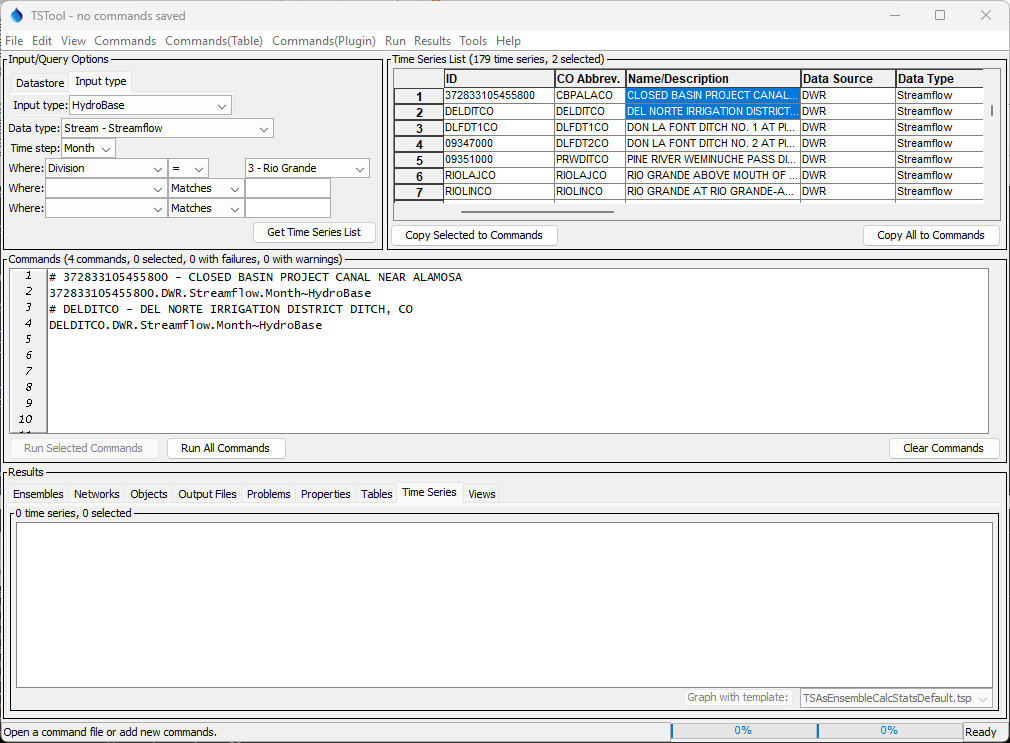Open the Views results tab
Viewport: 1010px width, 743px height.
pyautogui.click(x=482, y=494)
